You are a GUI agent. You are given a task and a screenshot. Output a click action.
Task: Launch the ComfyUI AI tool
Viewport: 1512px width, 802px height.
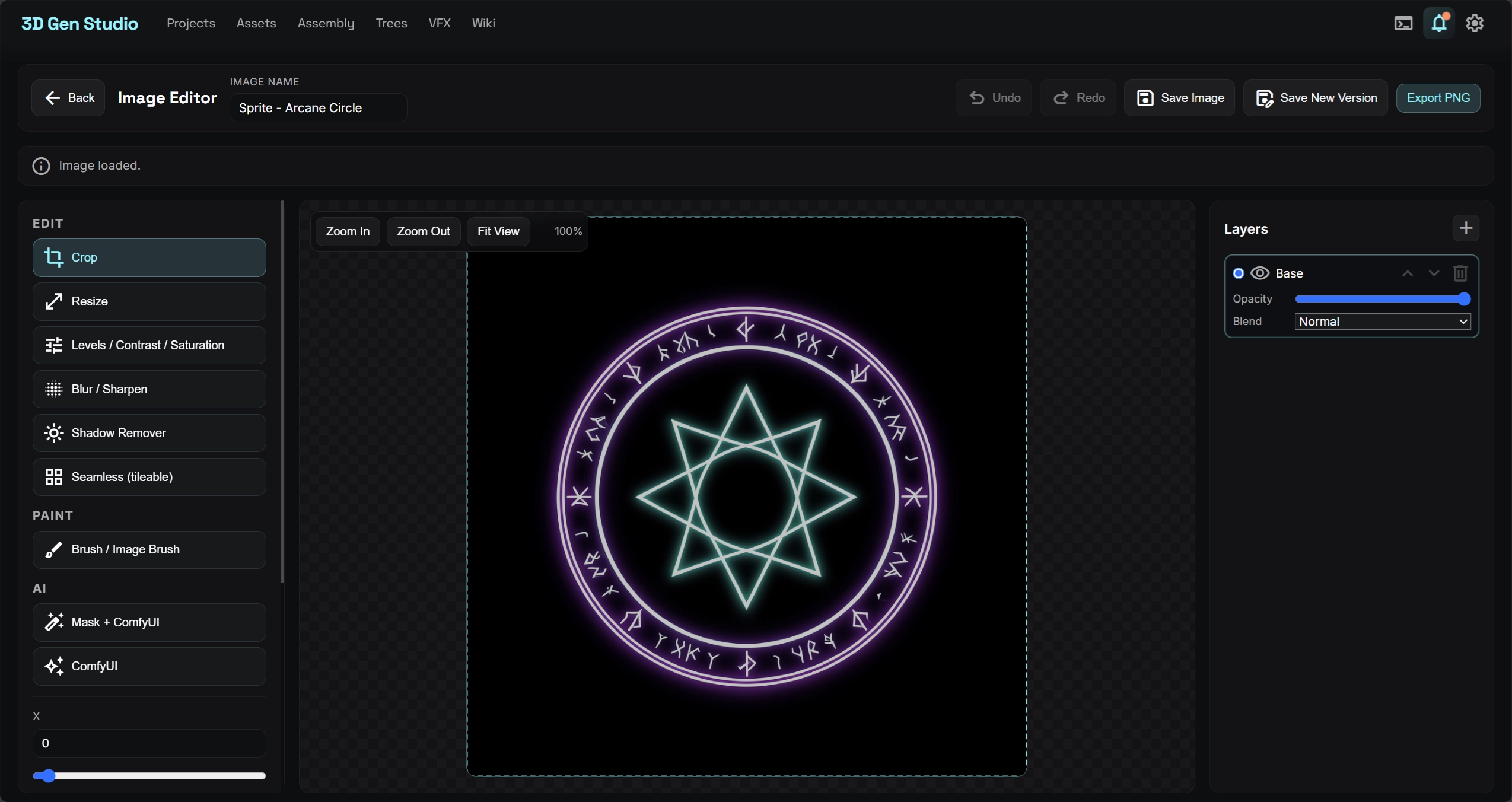tap(149, 666)
